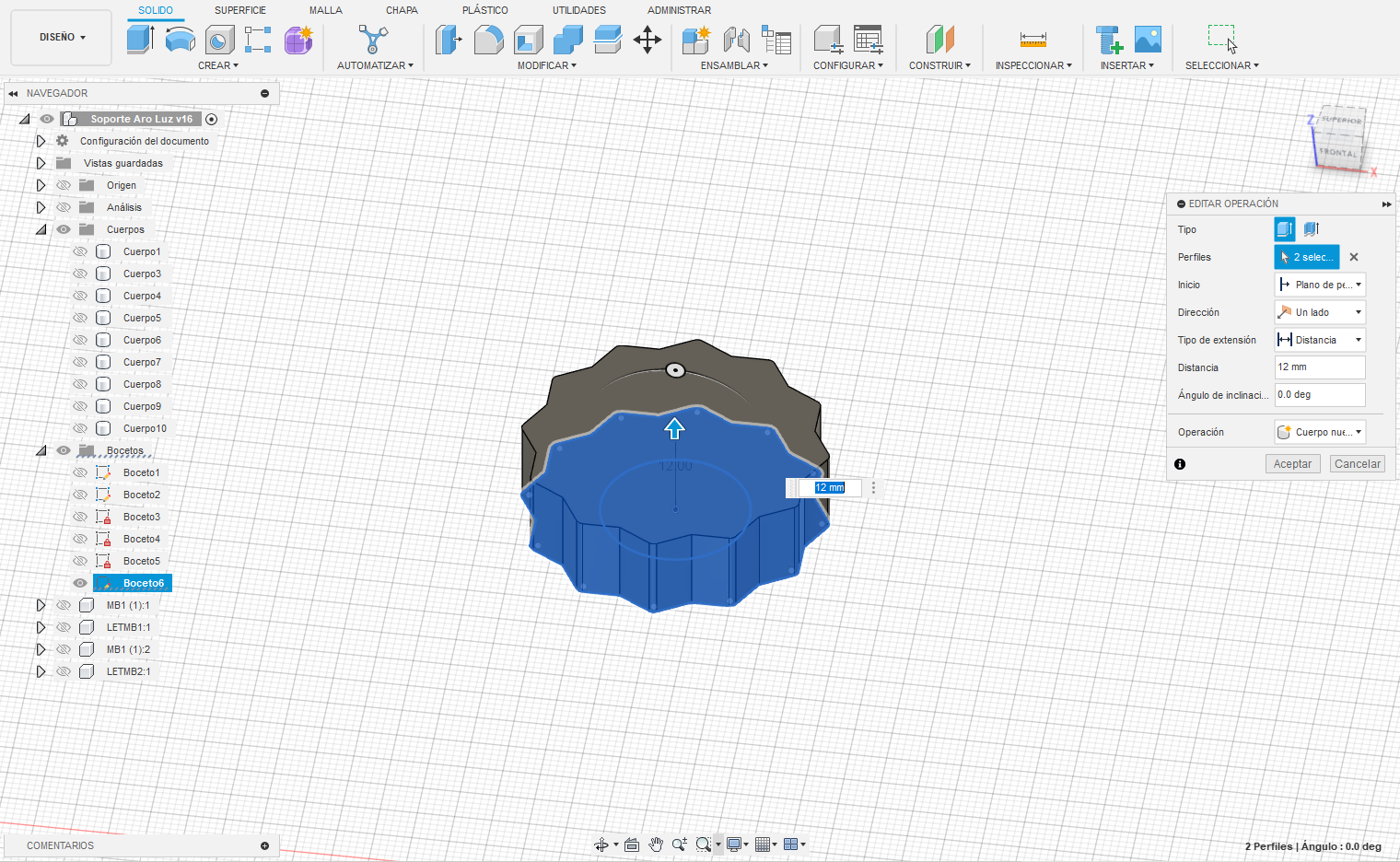Select the Press Pull tool icon
Image resolution: width=1400 pixels, height=862 pixels.
[x=449, y=40]
